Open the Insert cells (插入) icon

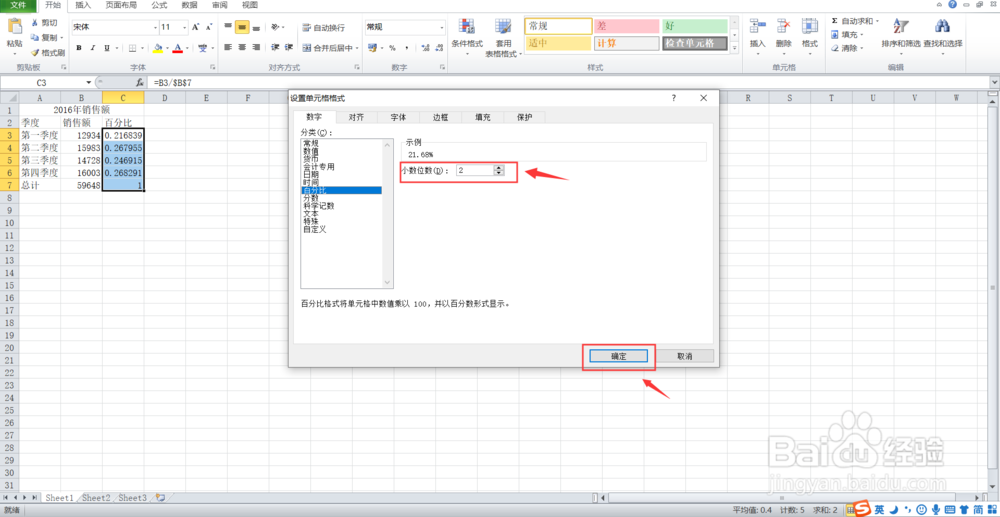758,27
